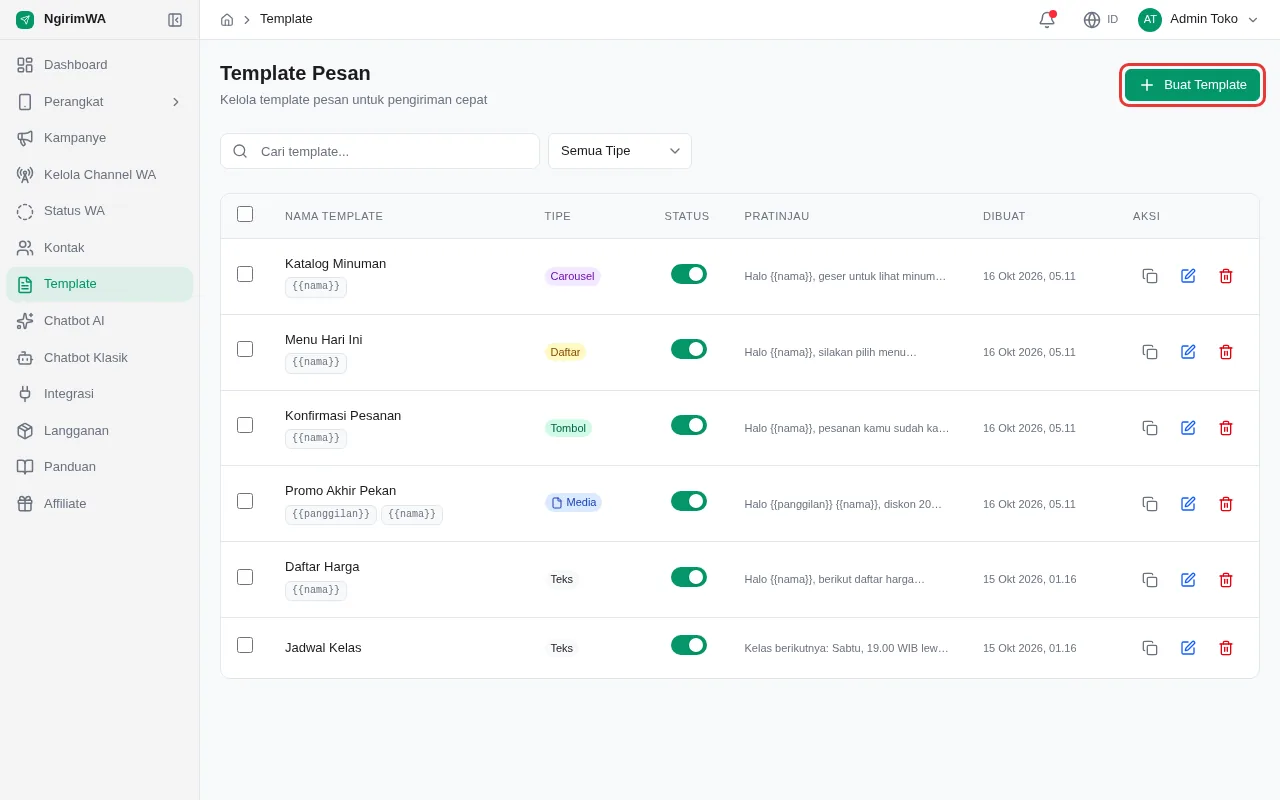
Task: Duplicate Katalog Minuman template
Action: (1150, 276)
